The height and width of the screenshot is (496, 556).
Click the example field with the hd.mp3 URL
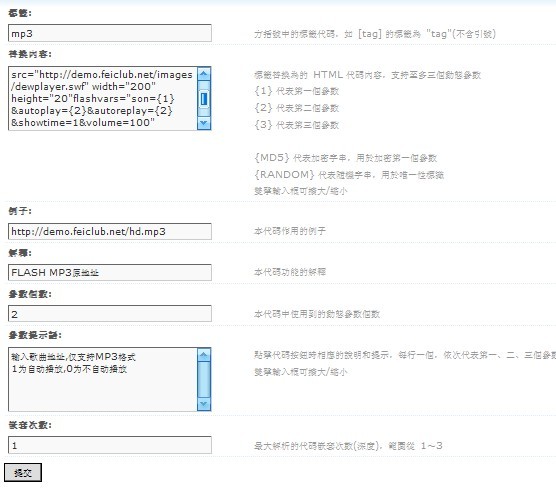pos(110,232)
